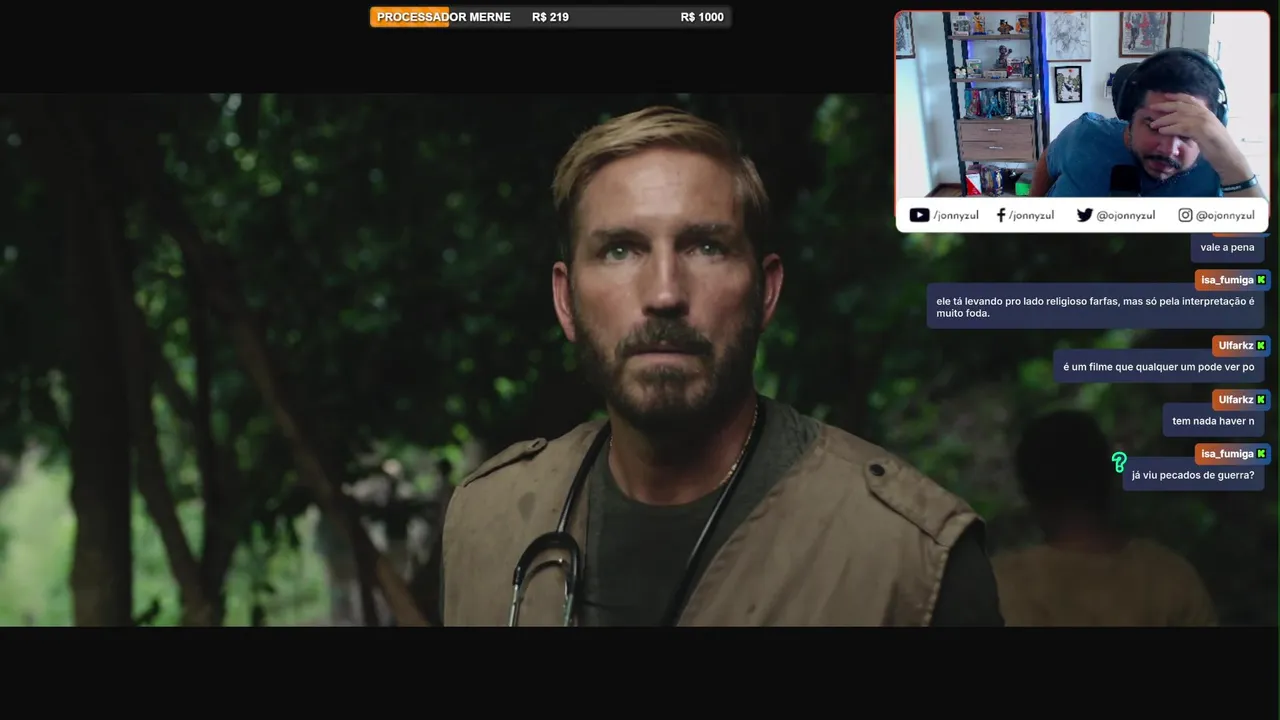Screen dimensions: 1280x720
Task: Click message 'ele tá levando pro lado religioso'
Action: [x=1095, y=307]
